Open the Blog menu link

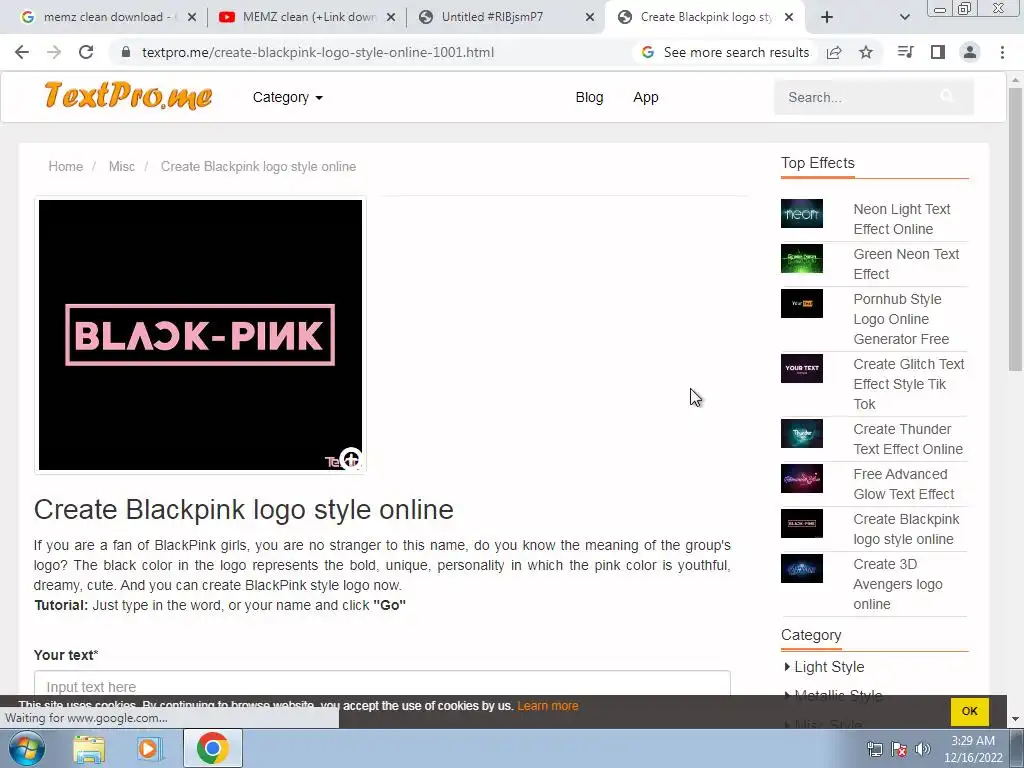coord(589,97)
